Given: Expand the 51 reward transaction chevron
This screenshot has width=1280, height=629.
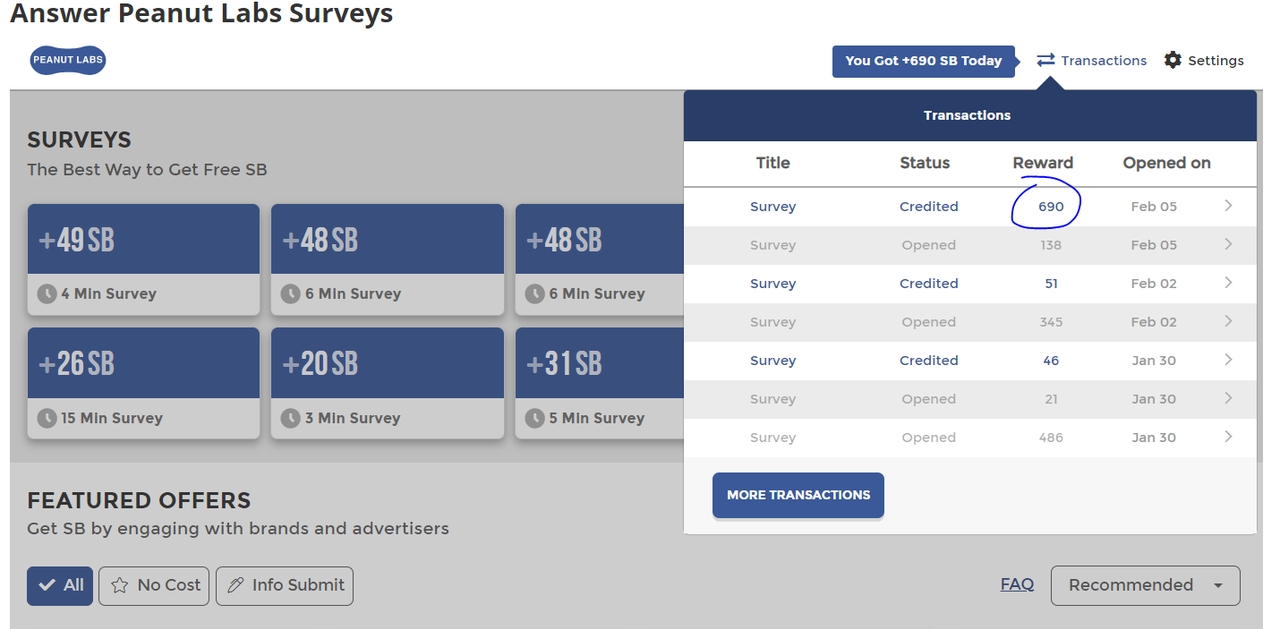Looking at the screenshot, I should tap(1229, 283).
